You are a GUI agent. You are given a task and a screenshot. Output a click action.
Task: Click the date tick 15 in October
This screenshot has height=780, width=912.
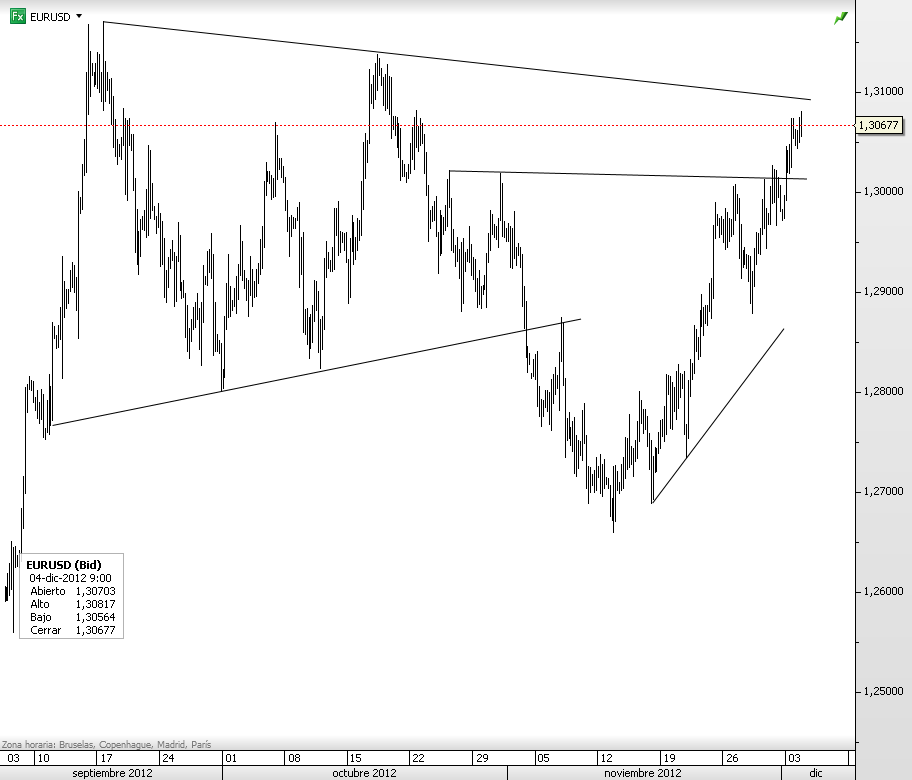coord(355,758)
